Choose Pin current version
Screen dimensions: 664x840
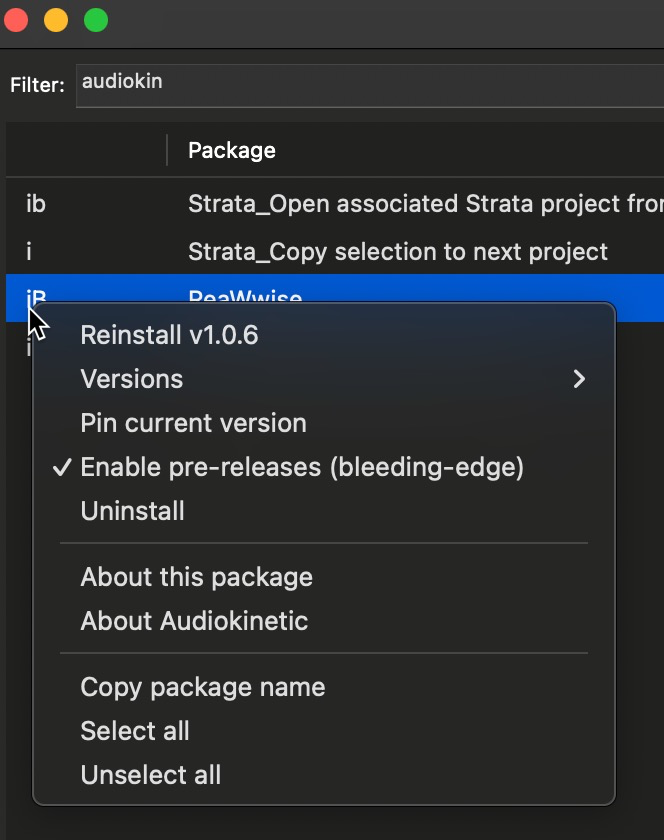[x=193, y=423]
